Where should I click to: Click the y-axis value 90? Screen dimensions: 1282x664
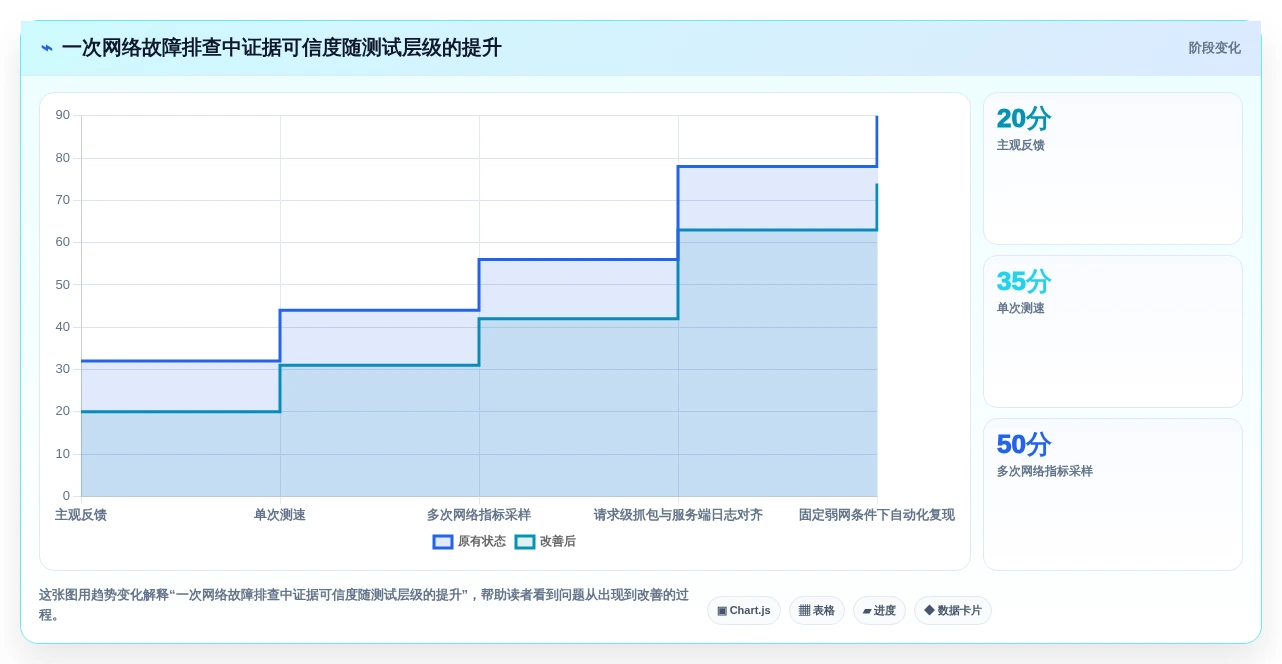(63, 115)
